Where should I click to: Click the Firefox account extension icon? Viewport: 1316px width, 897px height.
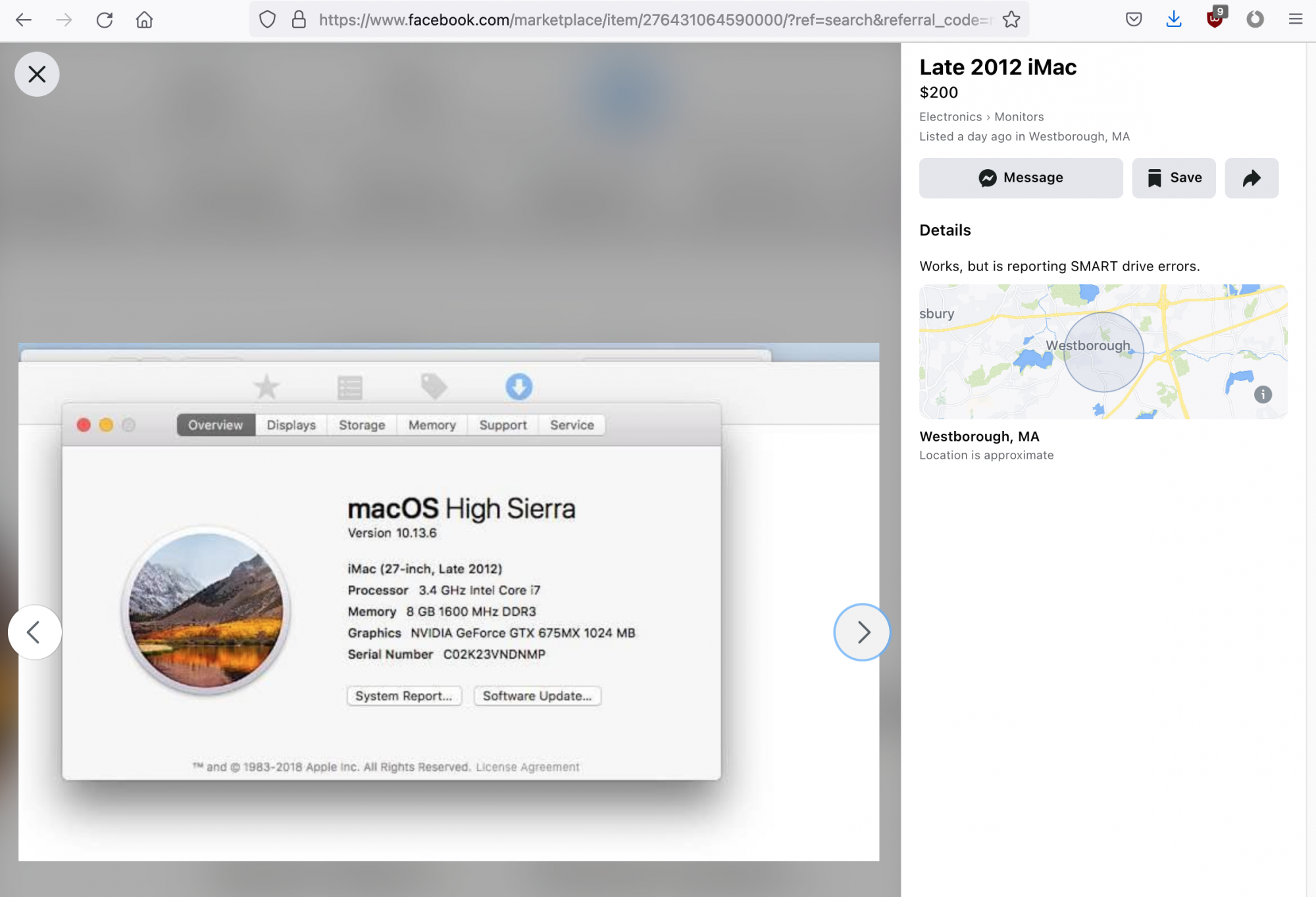click(x=1255, y=20)
